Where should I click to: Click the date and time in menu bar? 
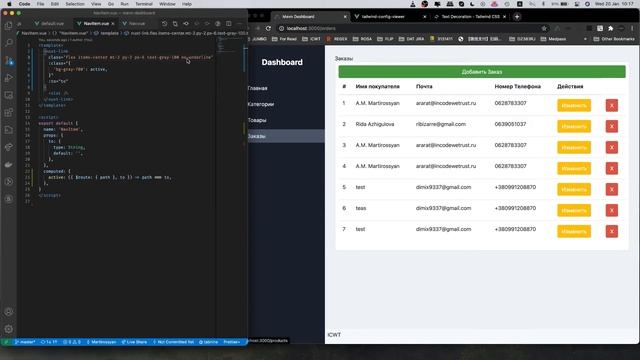coord(614,4)
